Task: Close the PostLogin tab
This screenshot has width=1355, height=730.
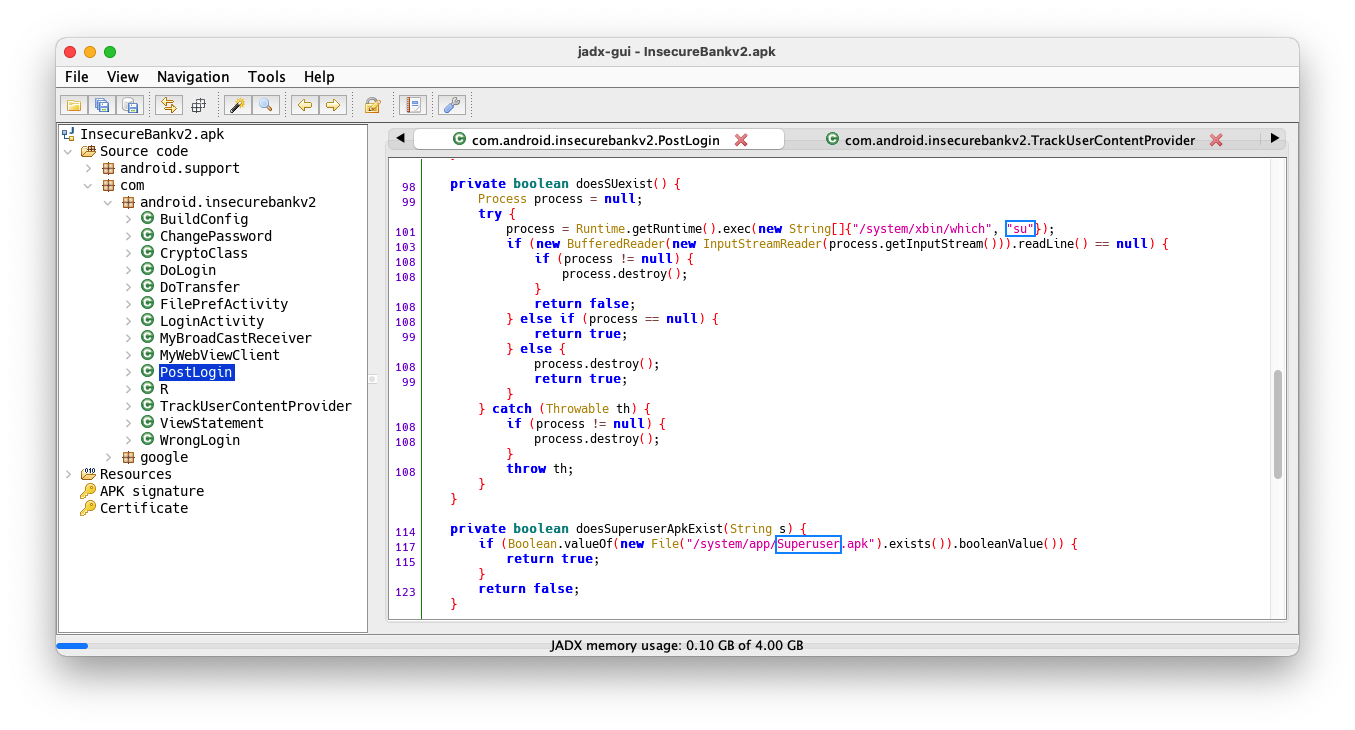Action: (741, 140)
